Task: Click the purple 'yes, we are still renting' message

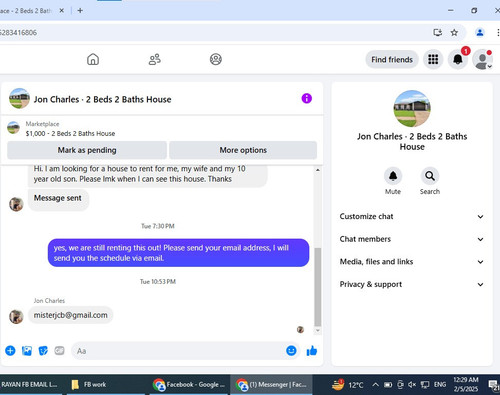Action: coord(178,253)
